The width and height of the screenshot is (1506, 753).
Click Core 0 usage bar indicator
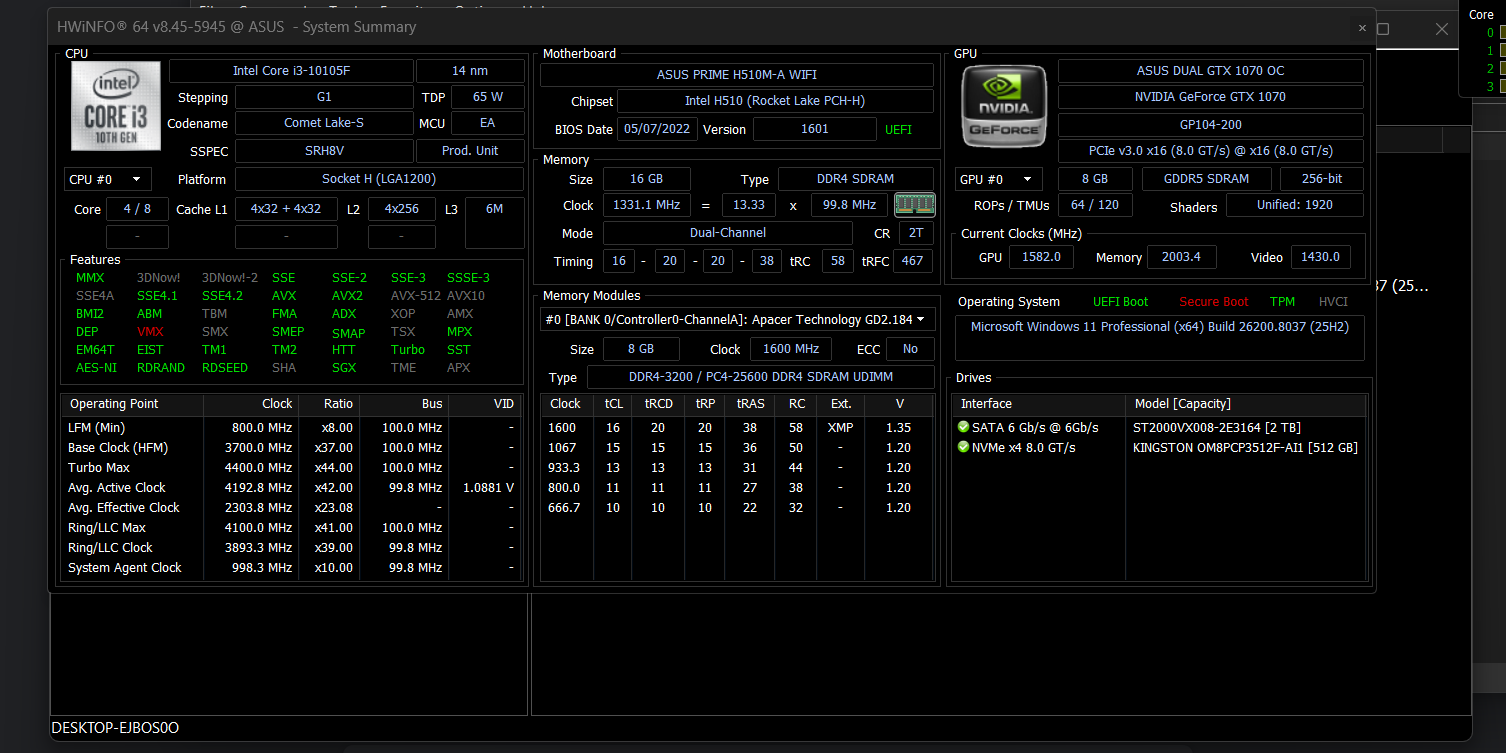1502,33
